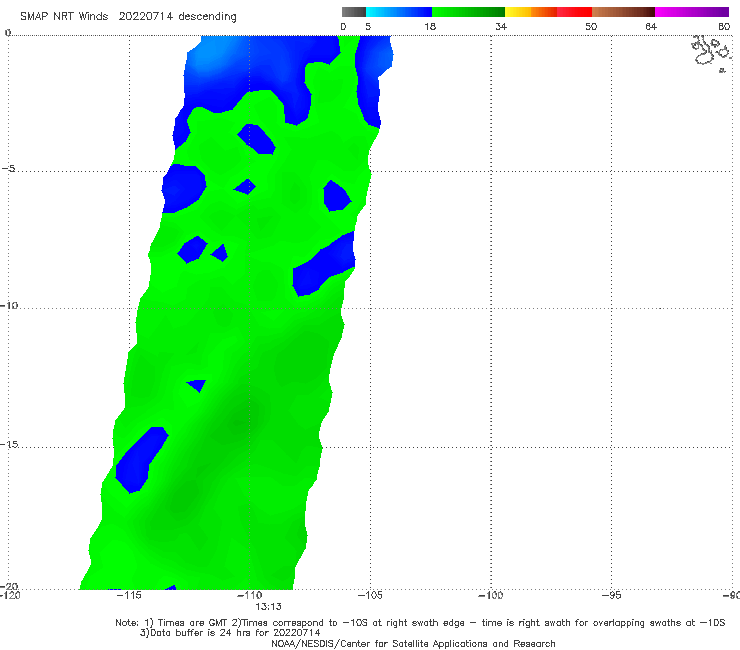Click the colorbar label '18'
This screenshot has width=740, height=650.
point(430,26)
